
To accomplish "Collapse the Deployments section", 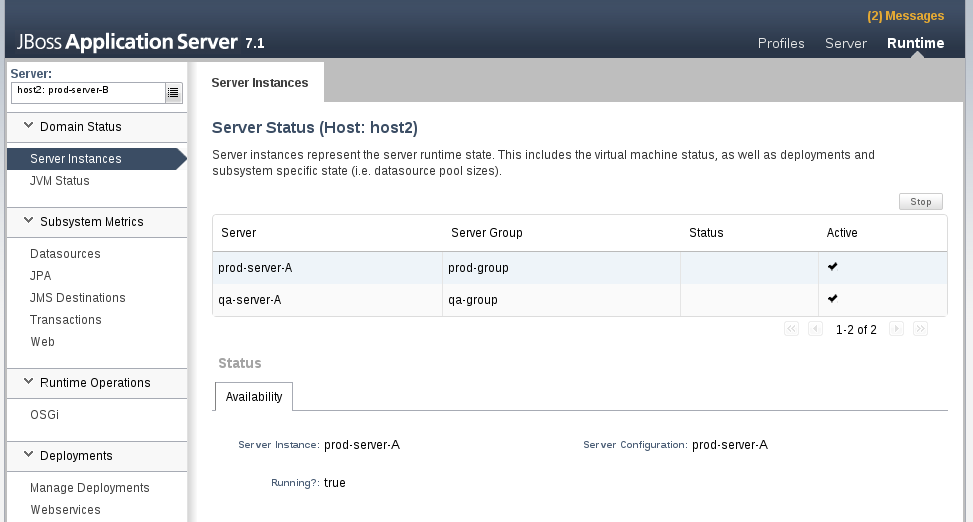I will pyautogui.click(x=28, y=455).
